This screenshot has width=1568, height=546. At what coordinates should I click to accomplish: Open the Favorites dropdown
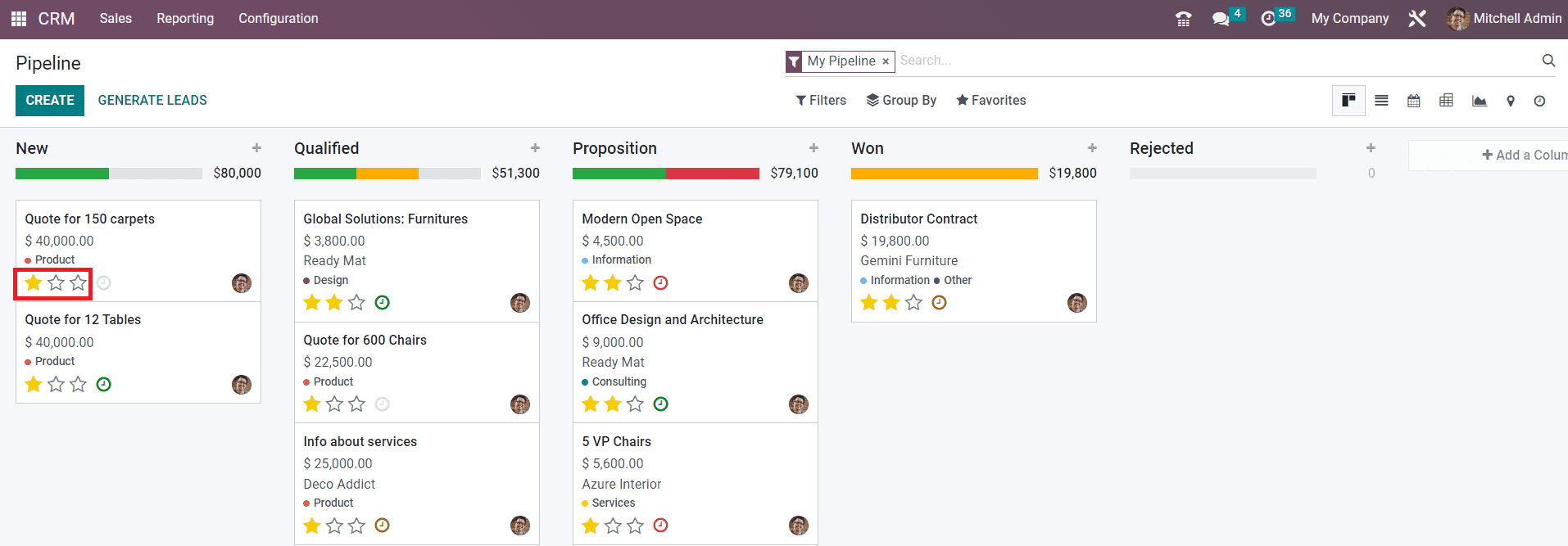[x=990, y=100]
